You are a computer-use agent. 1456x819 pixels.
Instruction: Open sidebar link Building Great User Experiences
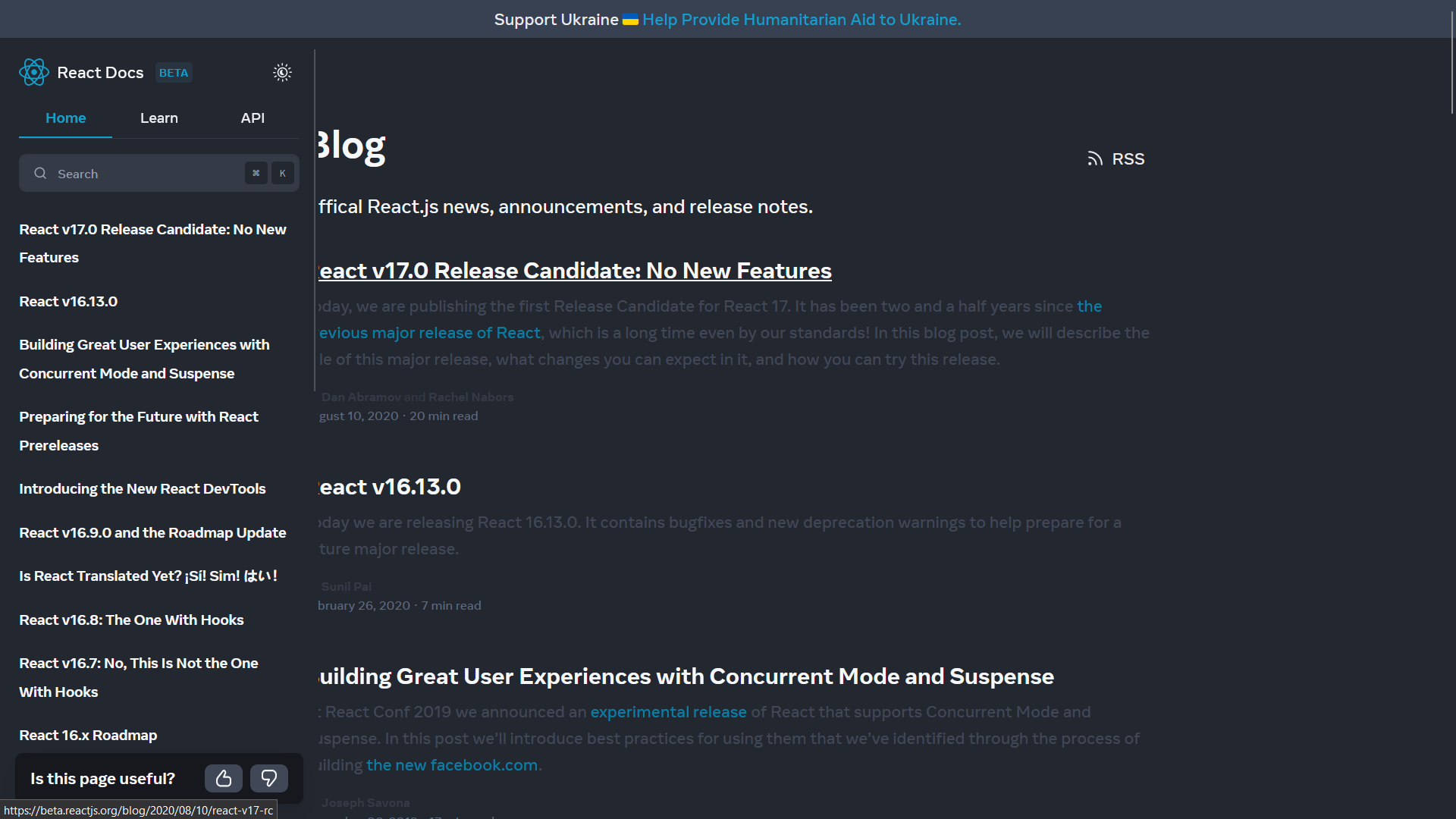coord(144,359)
